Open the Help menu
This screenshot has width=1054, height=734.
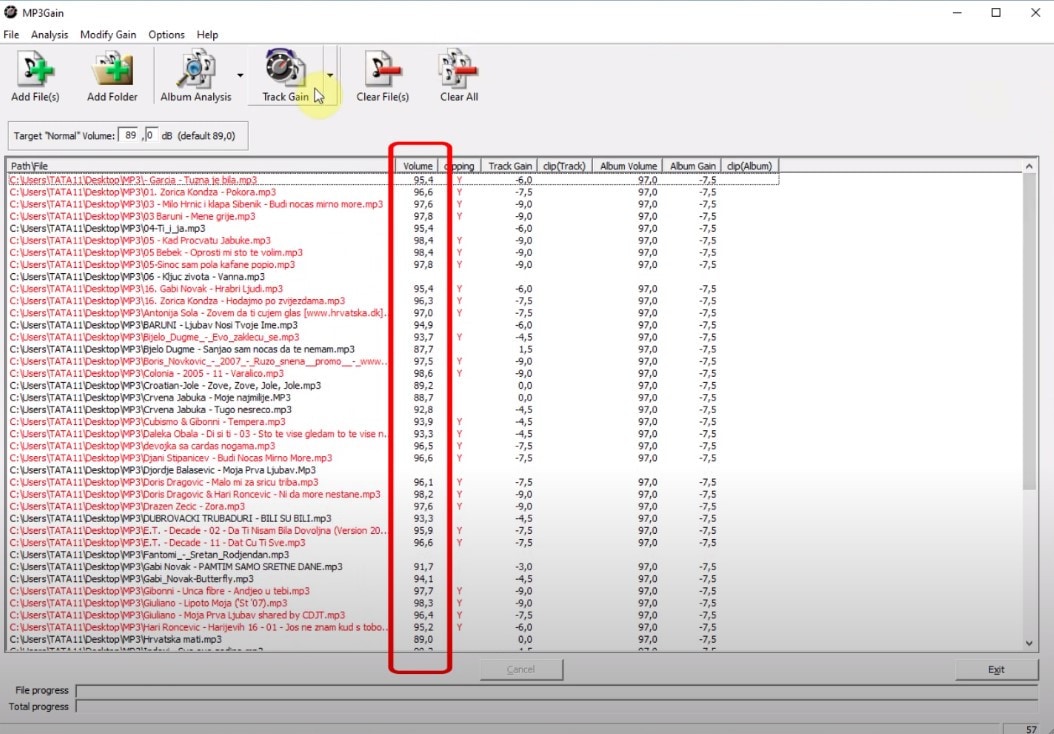[207, 34]
